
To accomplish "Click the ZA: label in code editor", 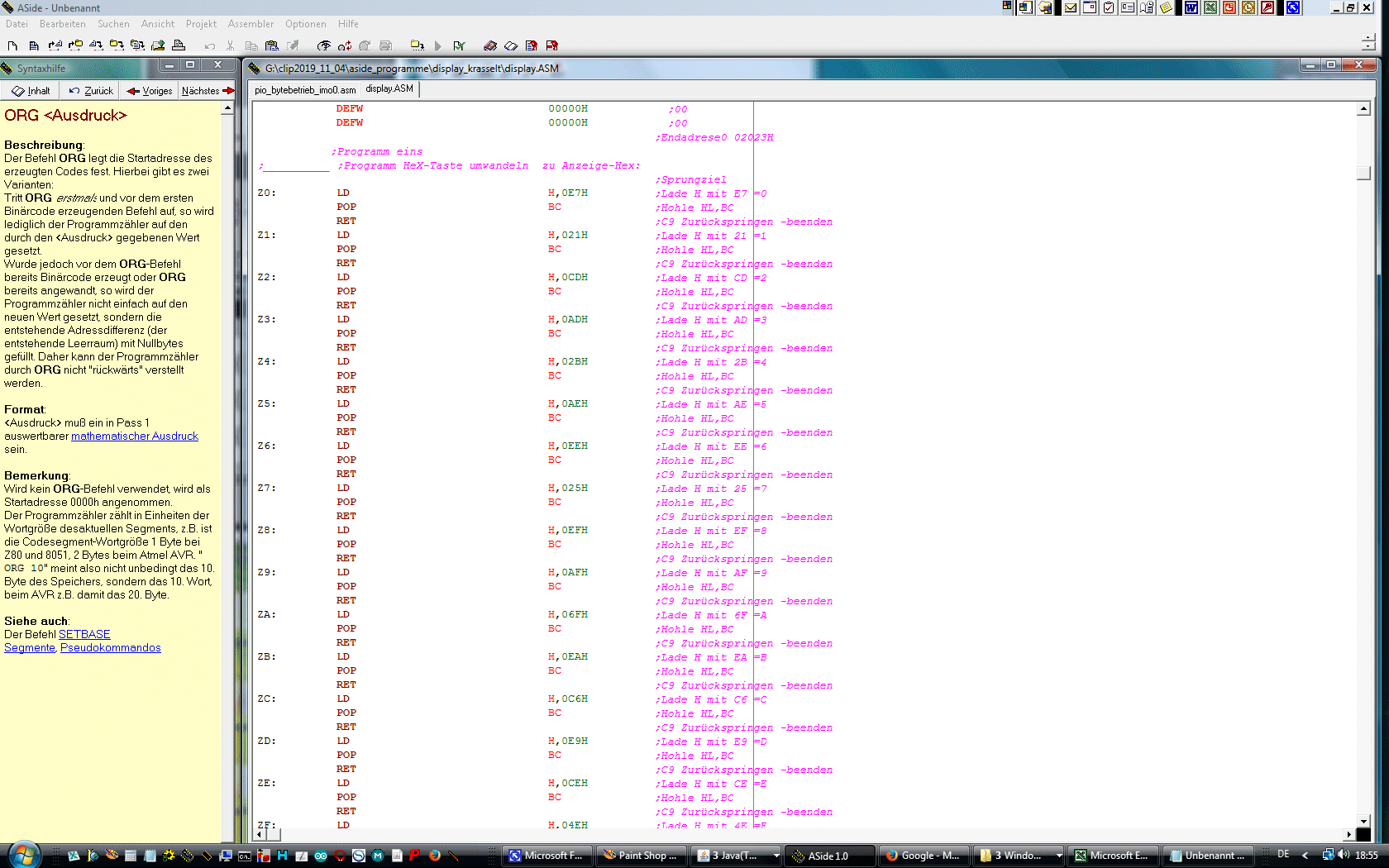I will click(266, 615).
